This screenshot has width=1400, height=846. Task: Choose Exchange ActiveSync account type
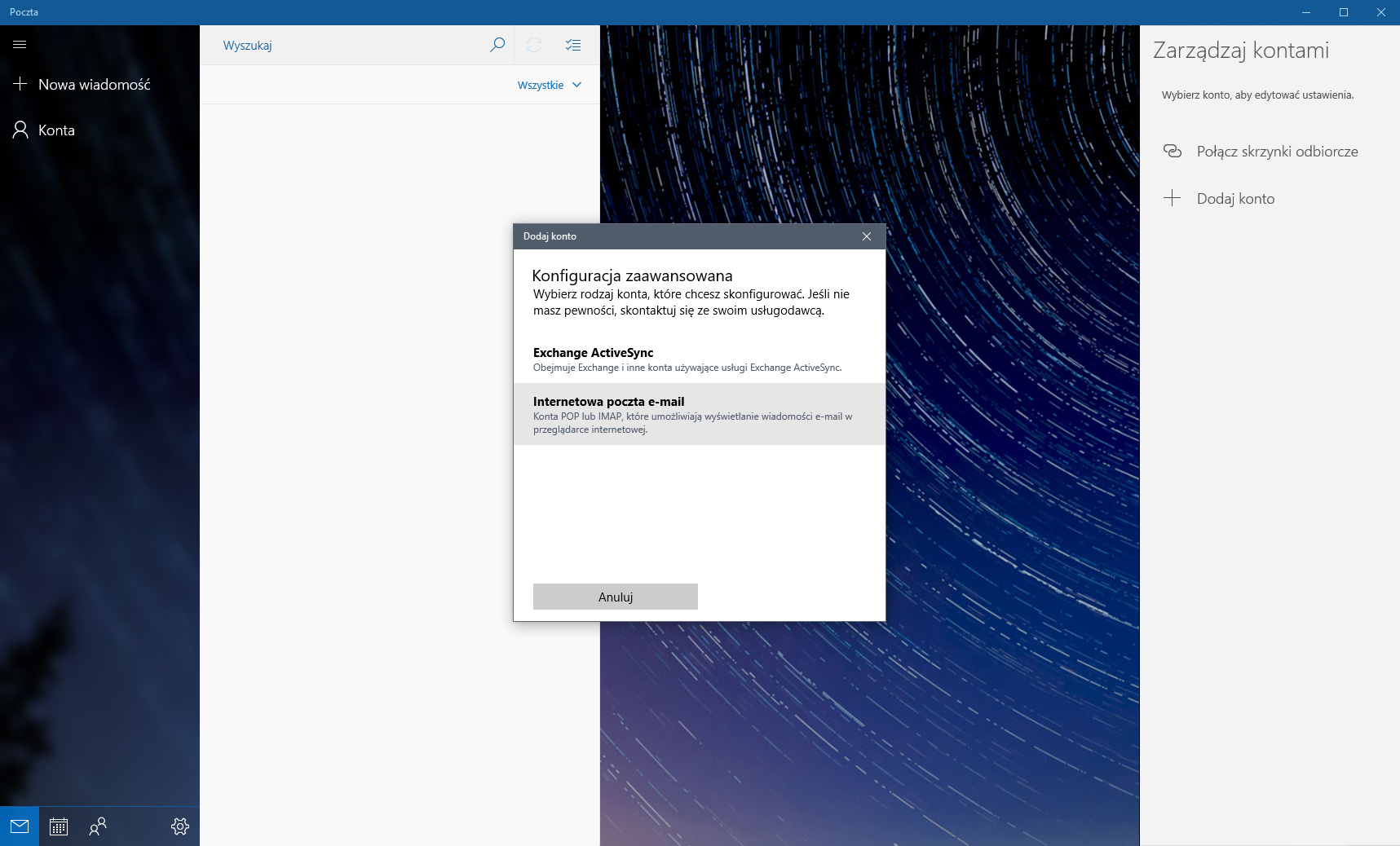point(700,359)
